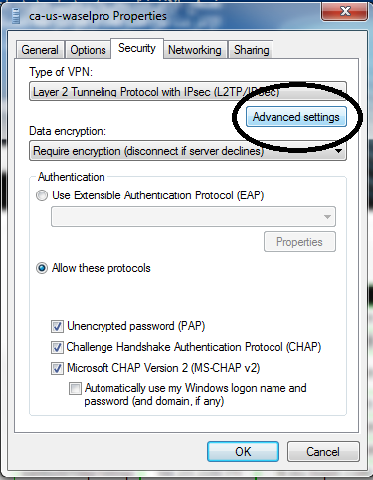Open Advanced settings for the VPN

pyautogui.click(x=296, y=117)
